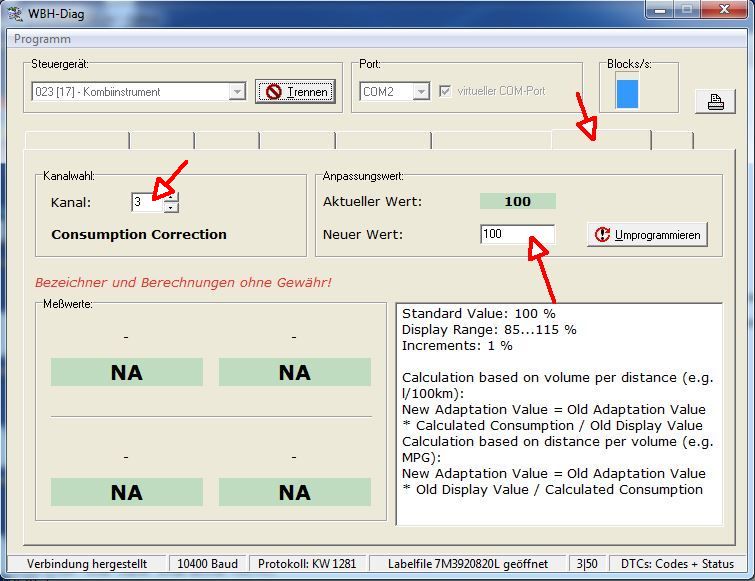Viewport: 755px width, 581px height.
Task: Toggle the virtueller COM-Port checkbox
Action: pos(445,91)
